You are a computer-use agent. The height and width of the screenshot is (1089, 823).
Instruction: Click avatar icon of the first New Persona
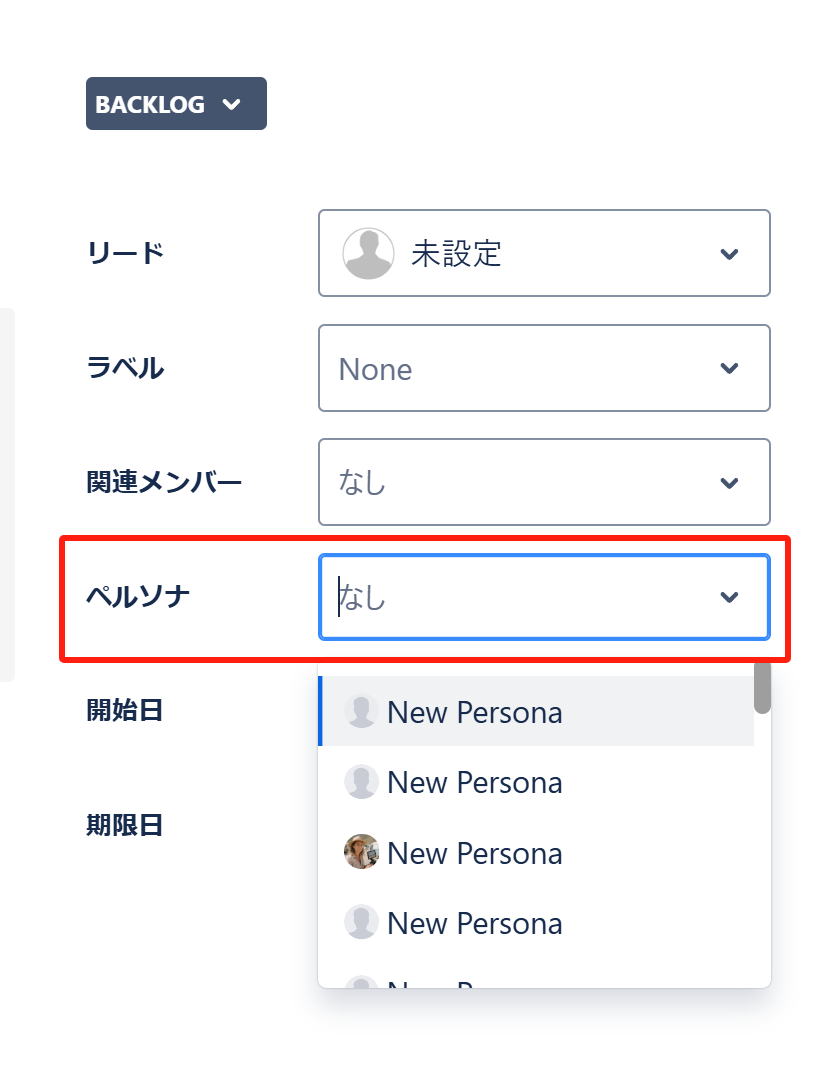(361, 711)
